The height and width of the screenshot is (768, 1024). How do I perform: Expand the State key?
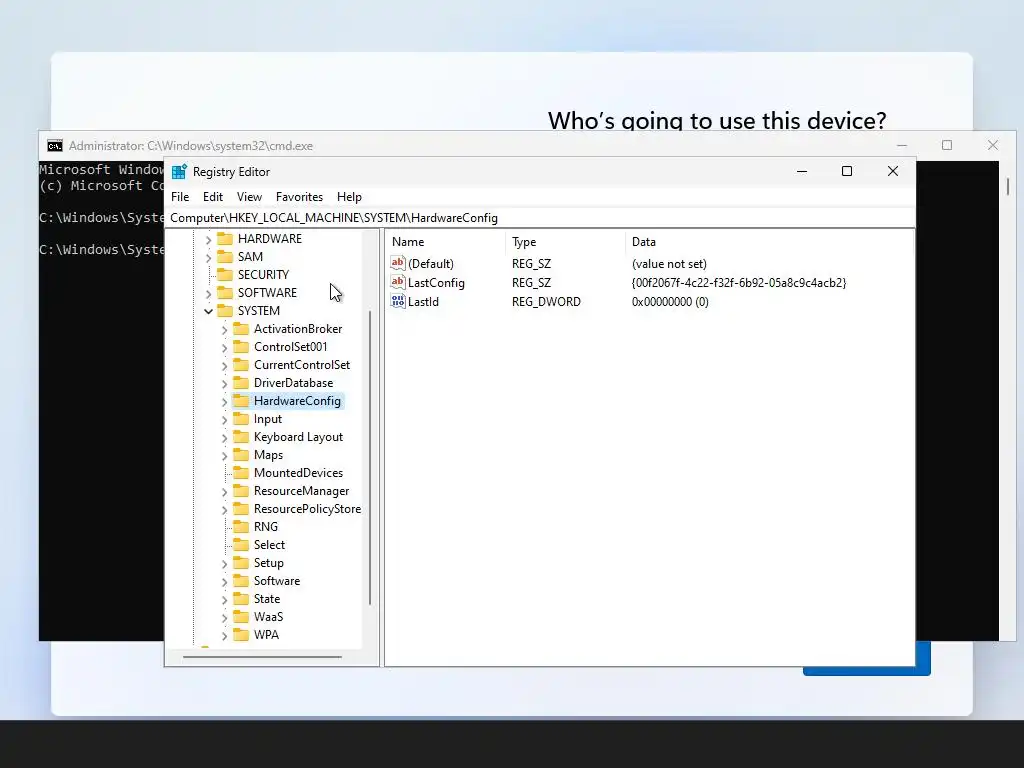tap(225, 600)
